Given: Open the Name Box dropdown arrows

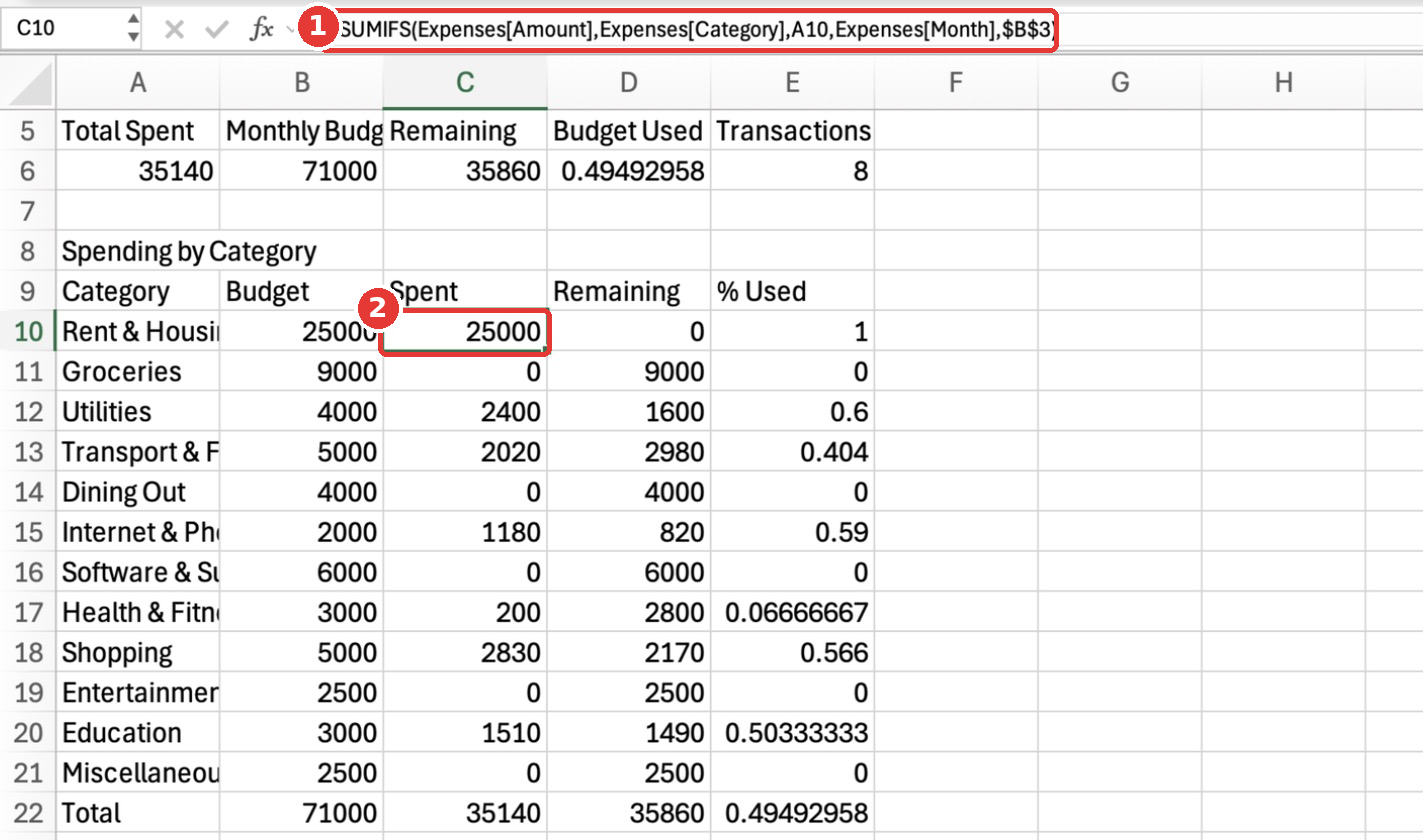Looking at the screenshot, I should [134, 29].
